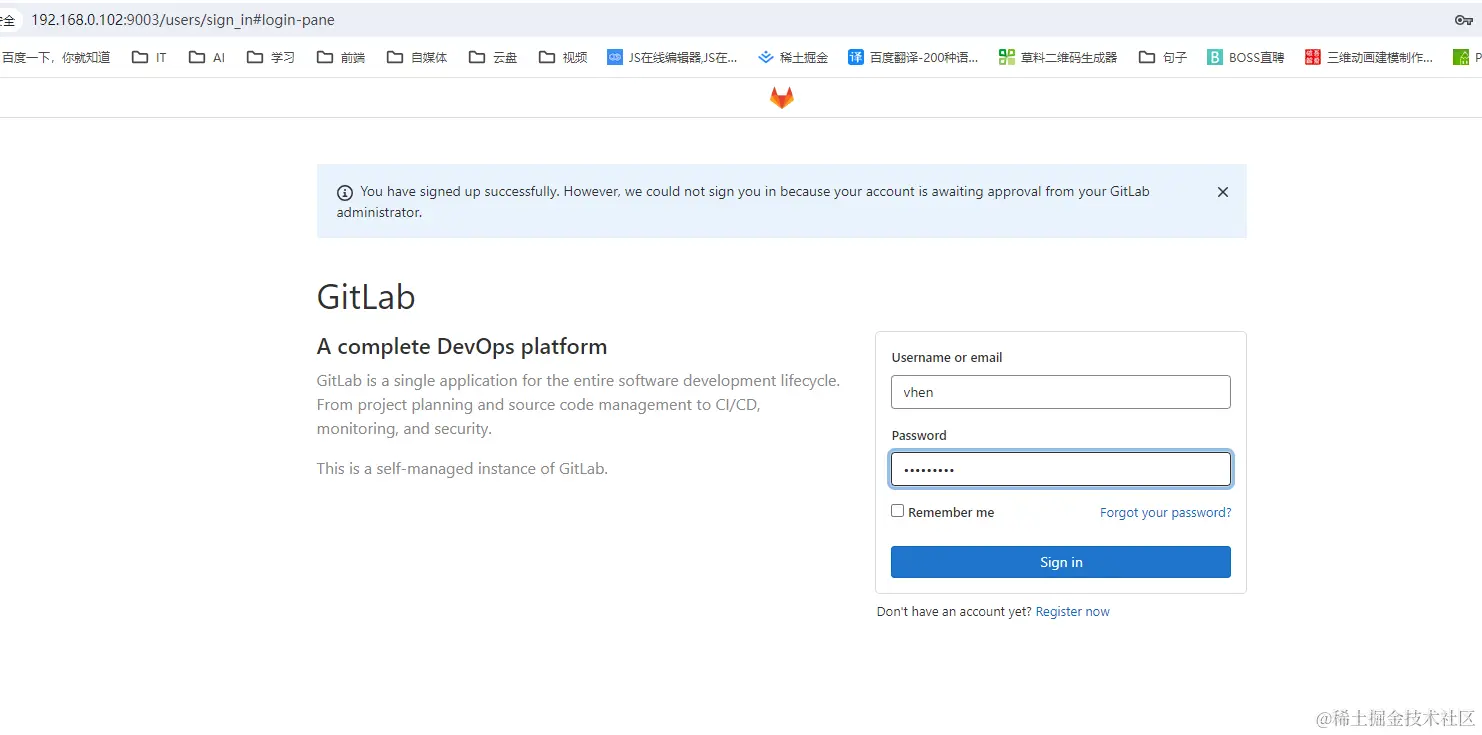The width and height of the screenshot is (1482, 735).
Task: Focus the Username or email field
Action: pos(1060,392)
